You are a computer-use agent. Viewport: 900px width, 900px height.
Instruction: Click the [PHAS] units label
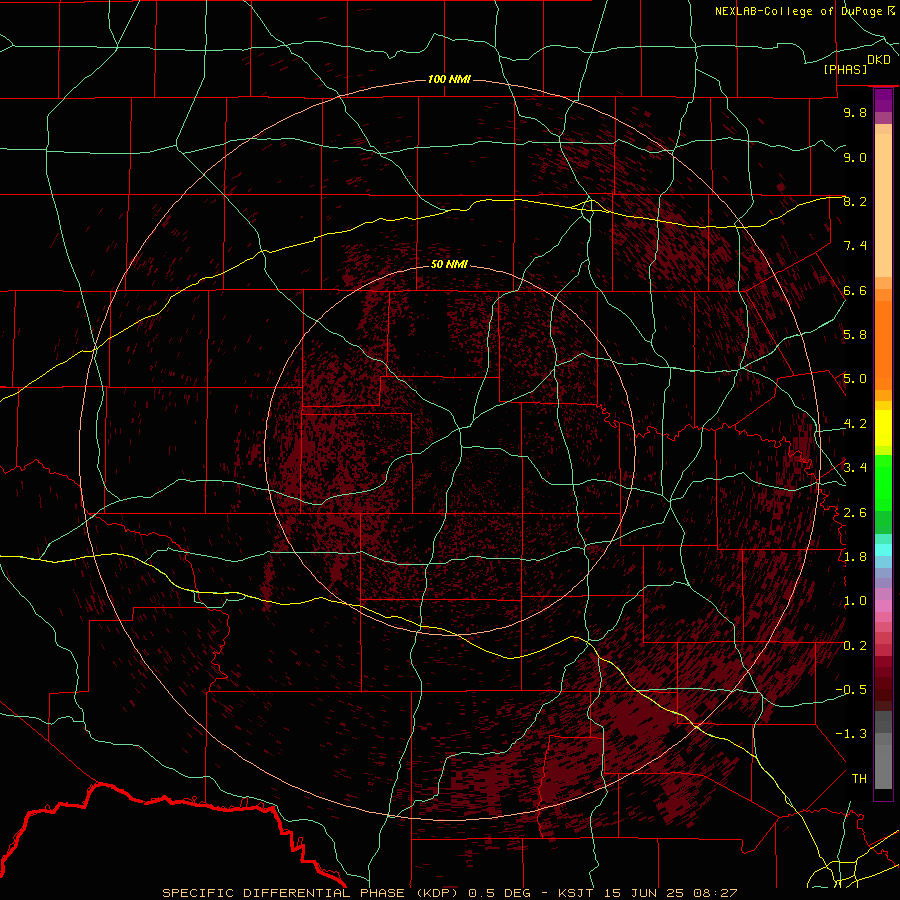pyautogui.click(x=845, y=69)
